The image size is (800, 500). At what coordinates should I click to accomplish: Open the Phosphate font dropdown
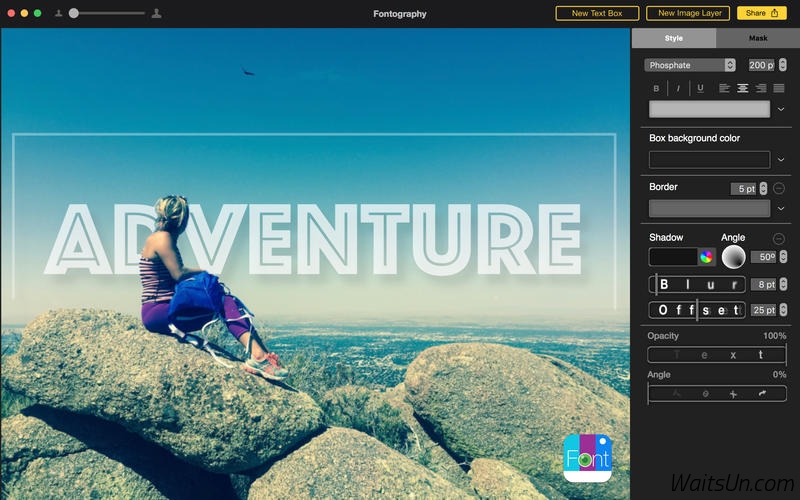(690, 65)
